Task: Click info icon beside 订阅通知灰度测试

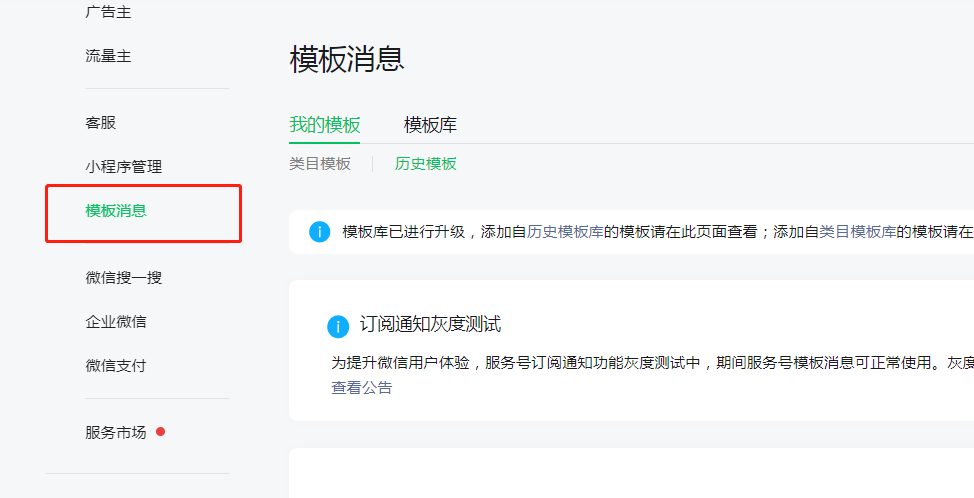Action: (x=338, y=326)
